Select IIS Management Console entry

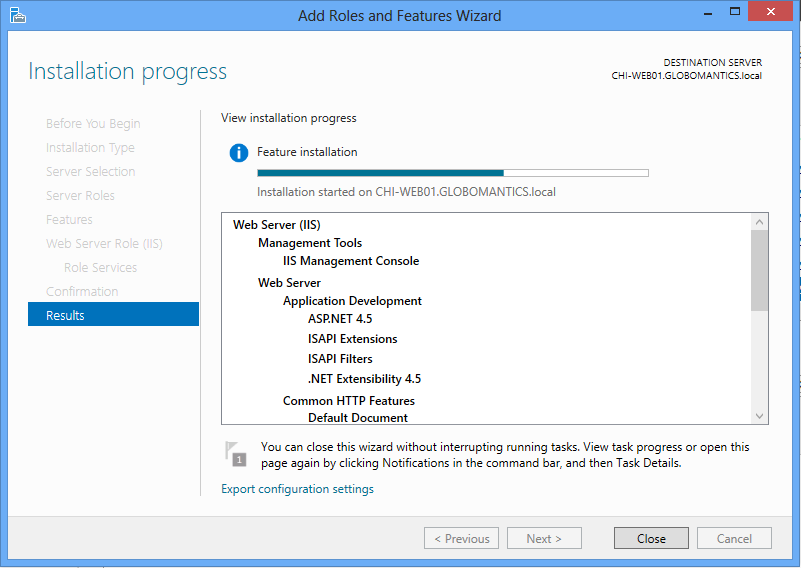pyautogui.click(x=351, y=261)
